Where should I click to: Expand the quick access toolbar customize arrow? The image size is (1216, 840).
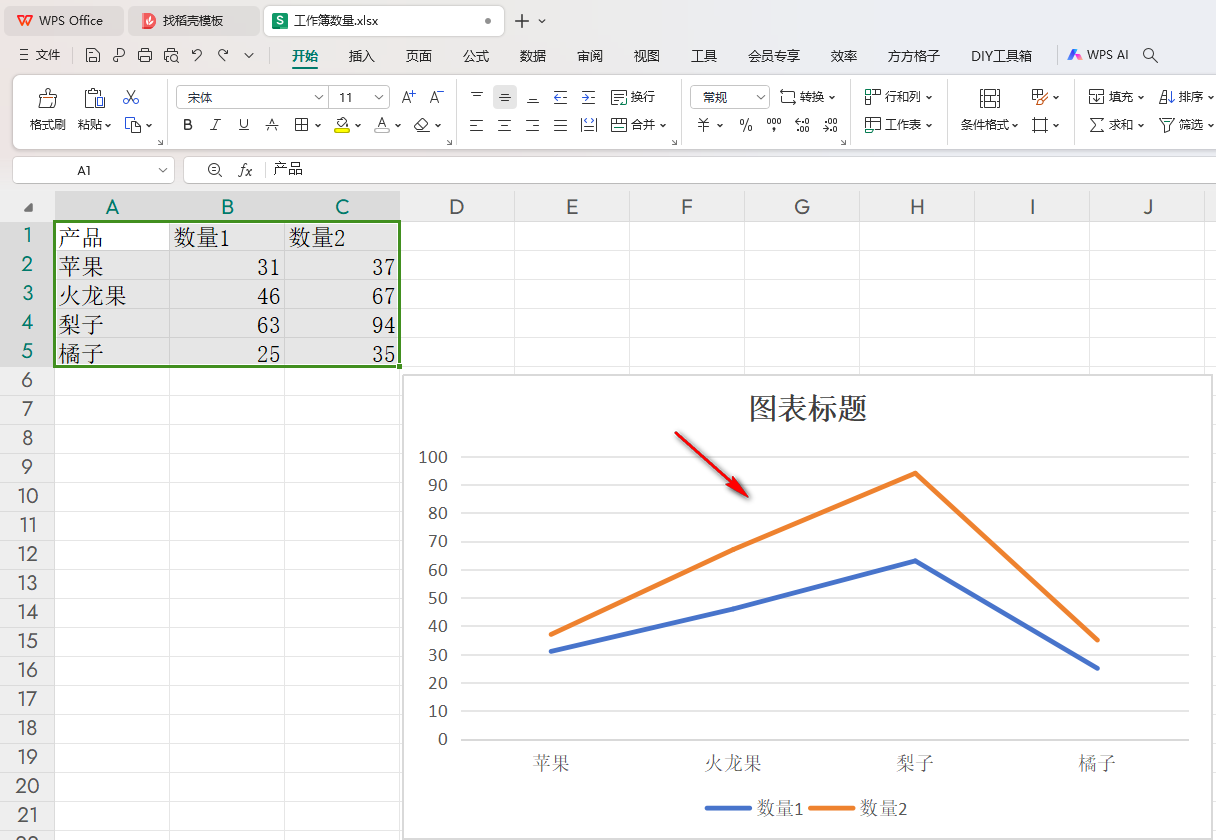(x=249, y=55)
